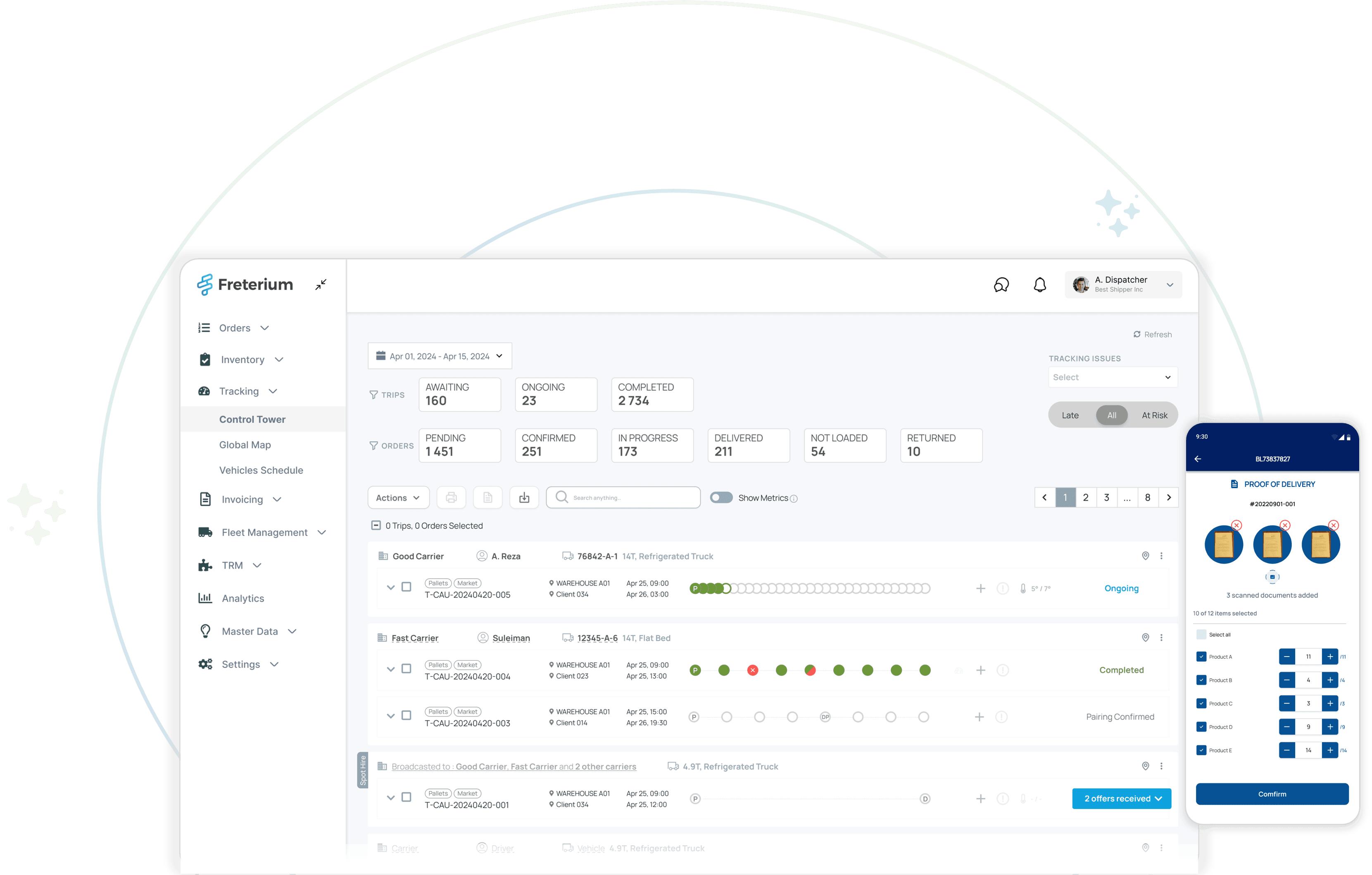The image size is (1372, 875).
Task: Uncheck Product A checkbox on mobile screen
Action: [1202, 656]
